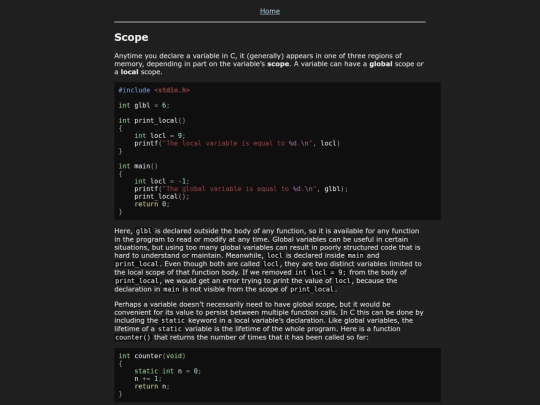Click 'print_local();' call in main
Screen dimensions: 540x405
(x=162, y=196)
